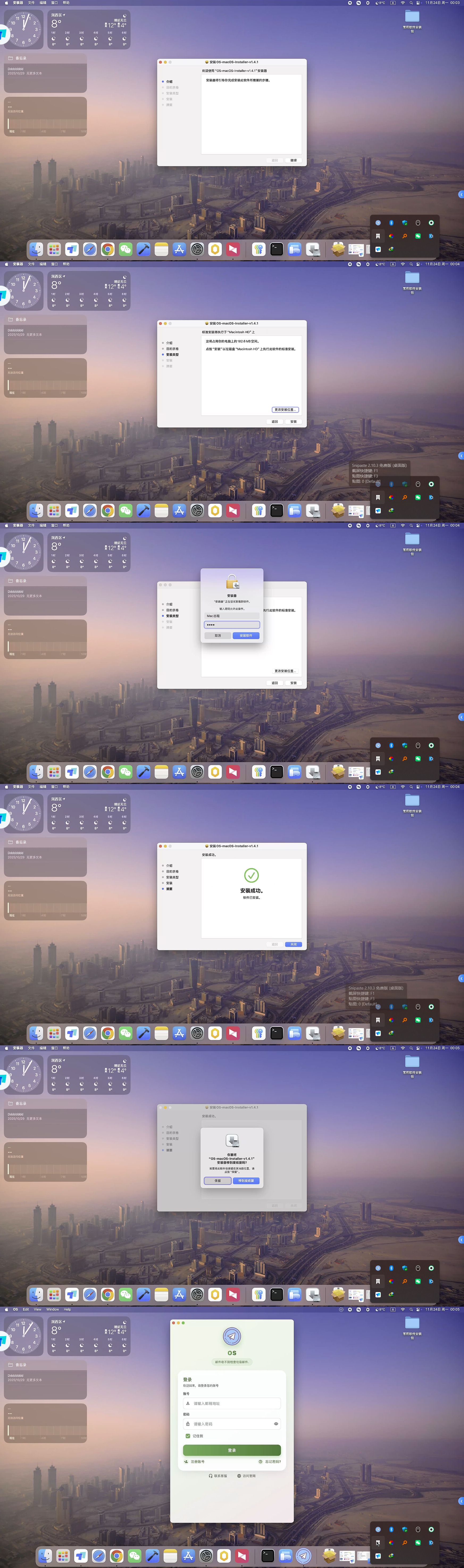Click the headset icon for 联系客服
The height and width of the screenshot is (1568, 464).
tap(211, 1475)
